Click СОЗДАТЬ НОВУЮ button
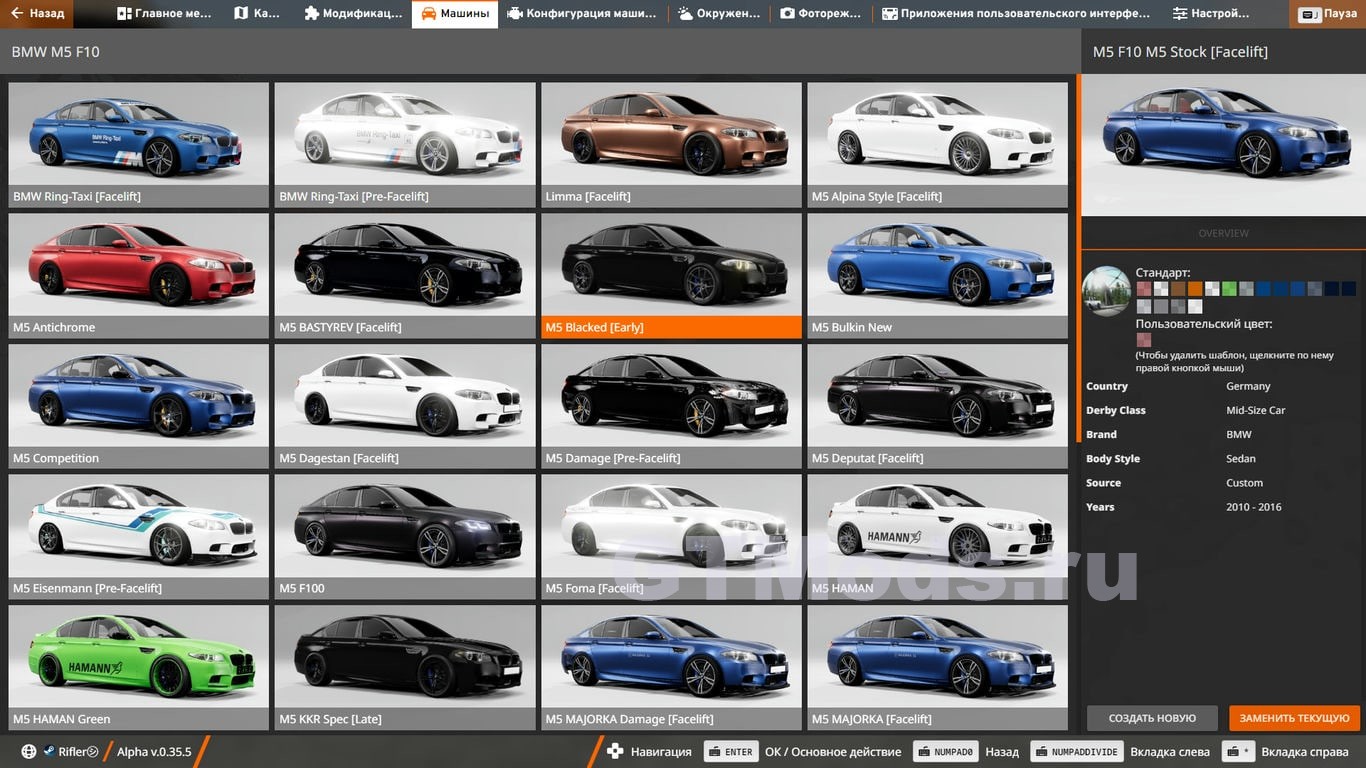The width and height of the screenshot is (1366, 768). coord(1152,718)
